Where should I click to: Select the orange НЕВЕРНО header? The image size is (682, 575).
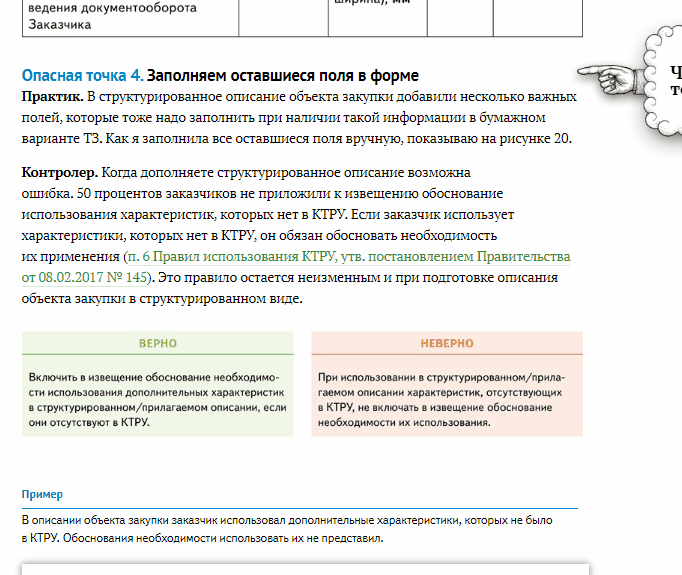[446, 343]
